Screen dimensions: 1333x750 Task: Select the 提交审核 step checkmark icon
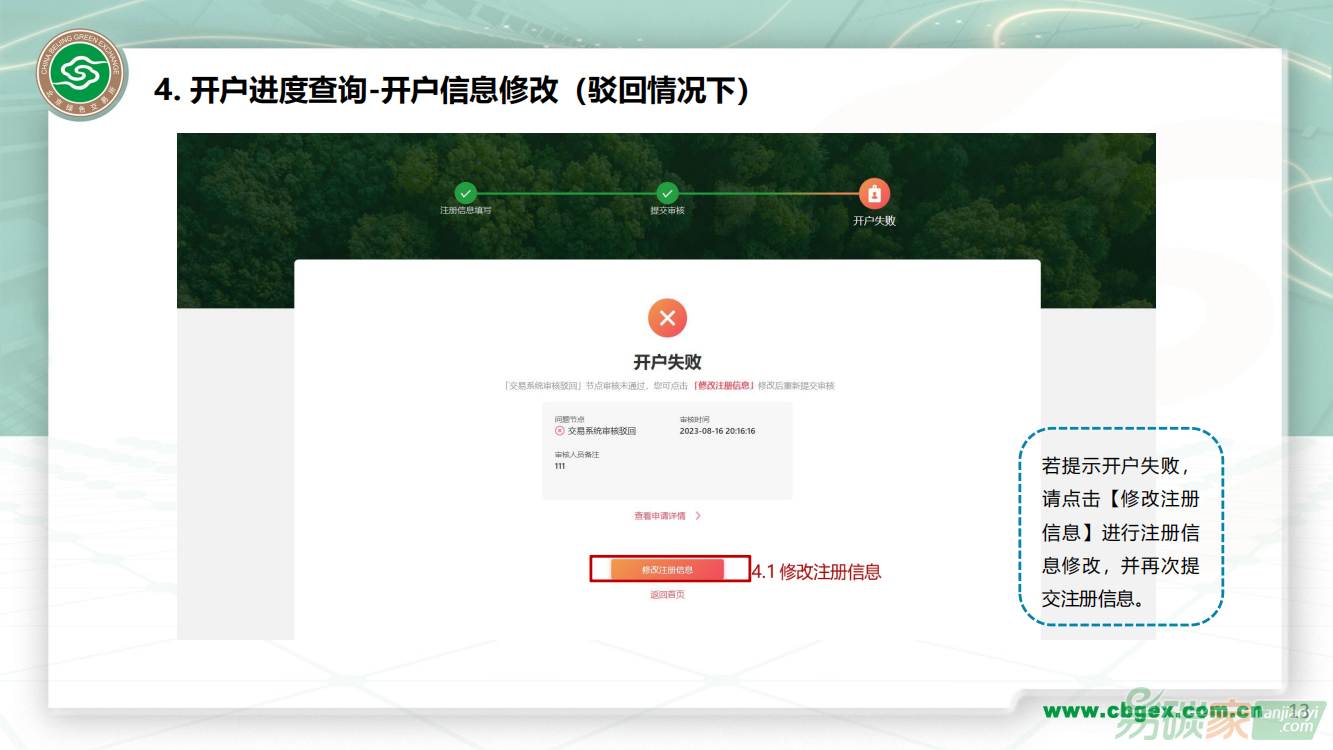click(667, 193)
